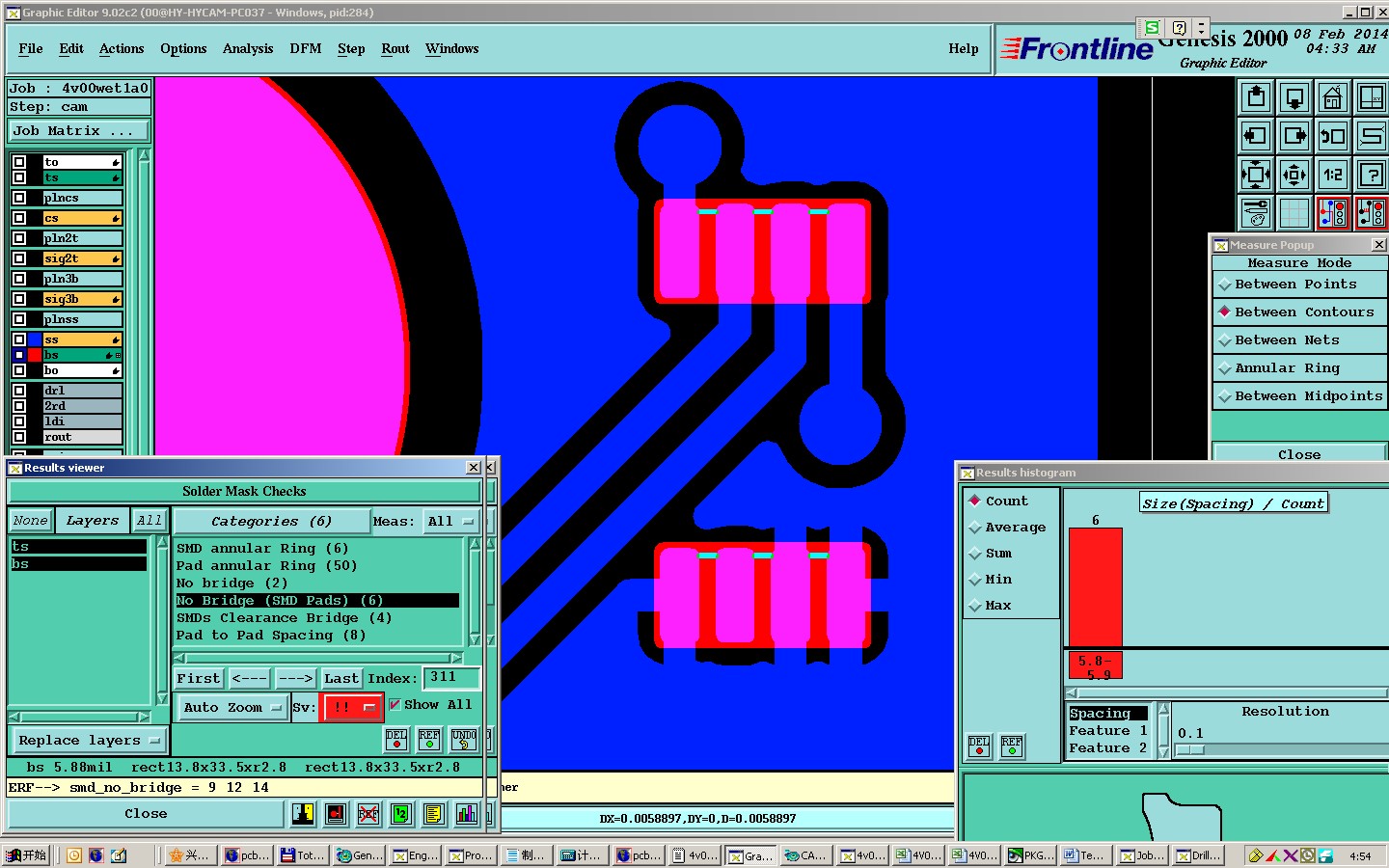The image size is (1389, 868).
Task: Click the pan left view icon
Action: (1256, 136)
